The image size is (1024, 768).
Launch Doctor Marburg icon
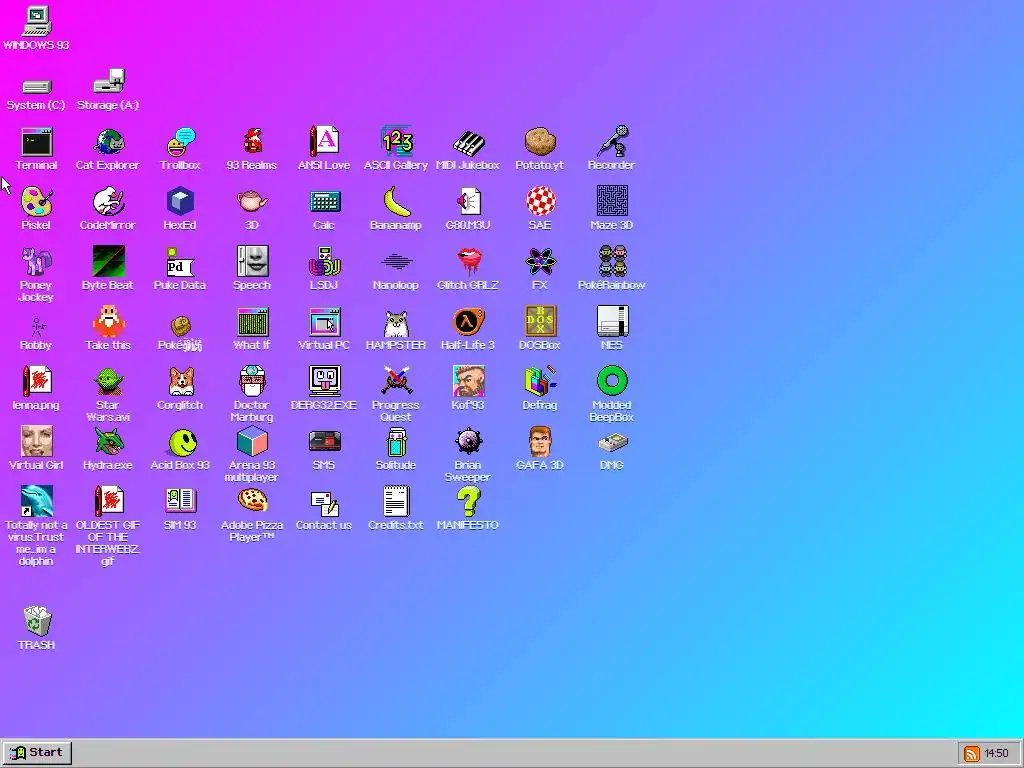[252, 382]
